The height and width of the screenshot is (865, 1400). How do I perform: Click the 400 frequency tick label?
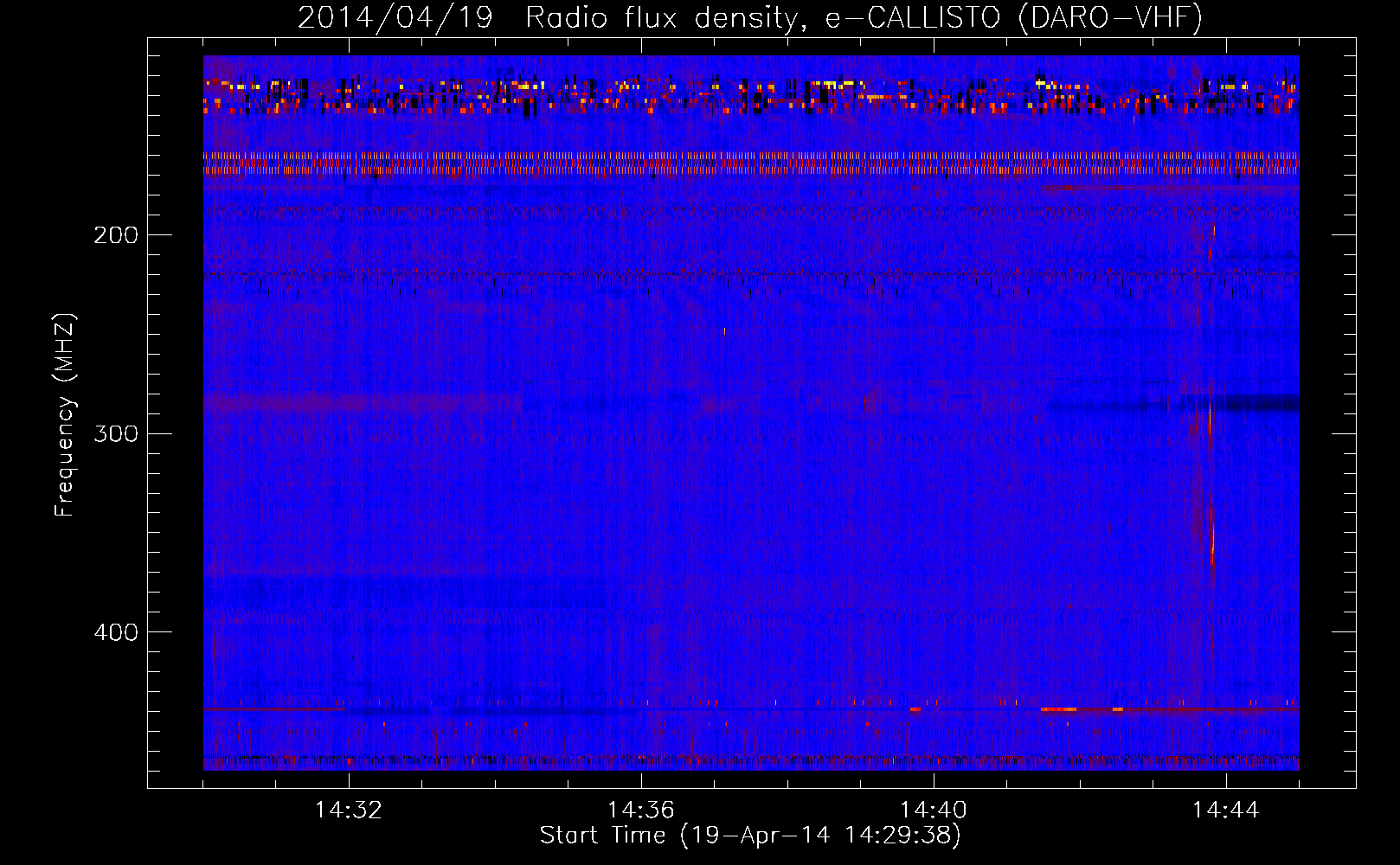116,632
